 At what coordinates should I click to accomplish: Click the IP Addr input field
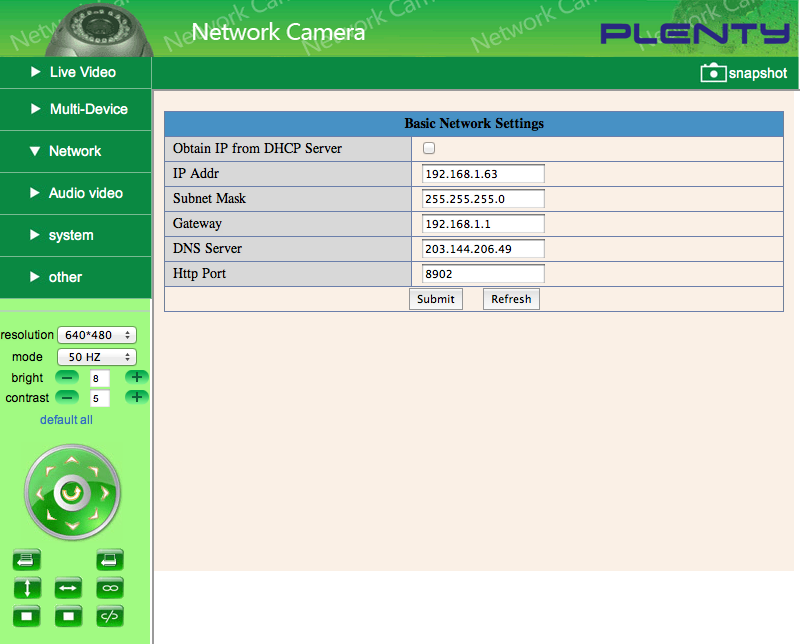point(483,174)
